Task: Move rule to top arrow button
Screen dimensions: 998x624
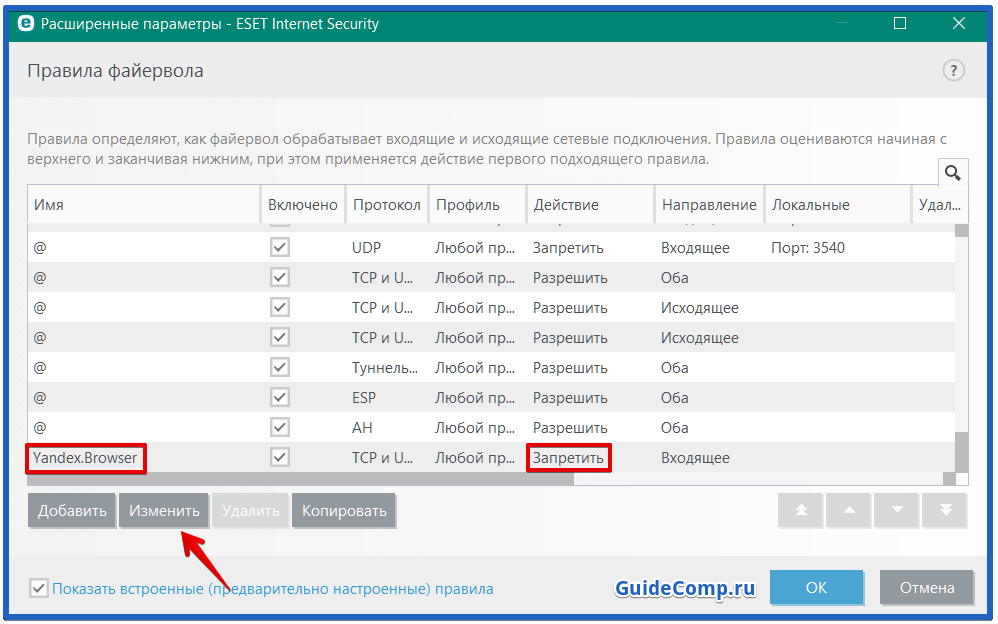Action: (801, 510)
